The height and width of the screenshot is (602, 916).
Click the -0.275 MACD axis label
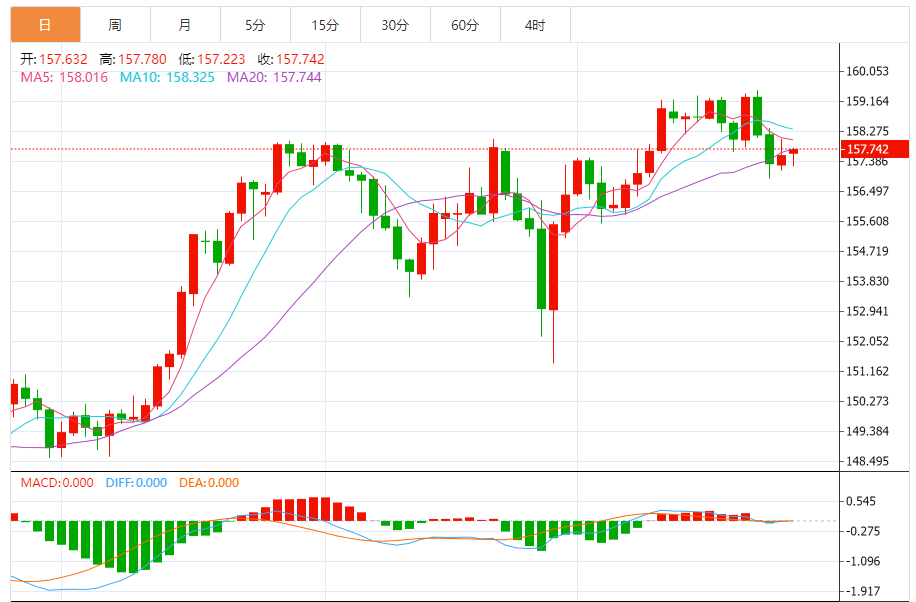pos(863,531)
